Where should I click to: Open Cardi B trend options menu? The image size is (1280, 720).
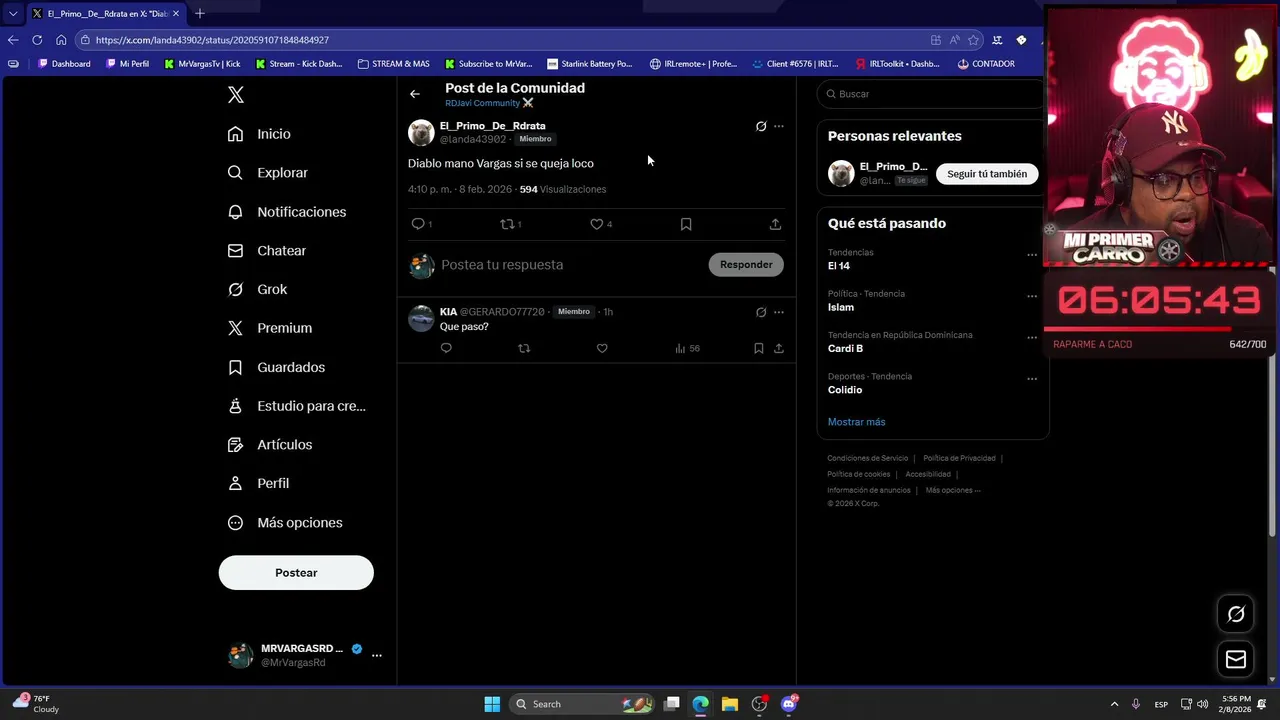1032,338
